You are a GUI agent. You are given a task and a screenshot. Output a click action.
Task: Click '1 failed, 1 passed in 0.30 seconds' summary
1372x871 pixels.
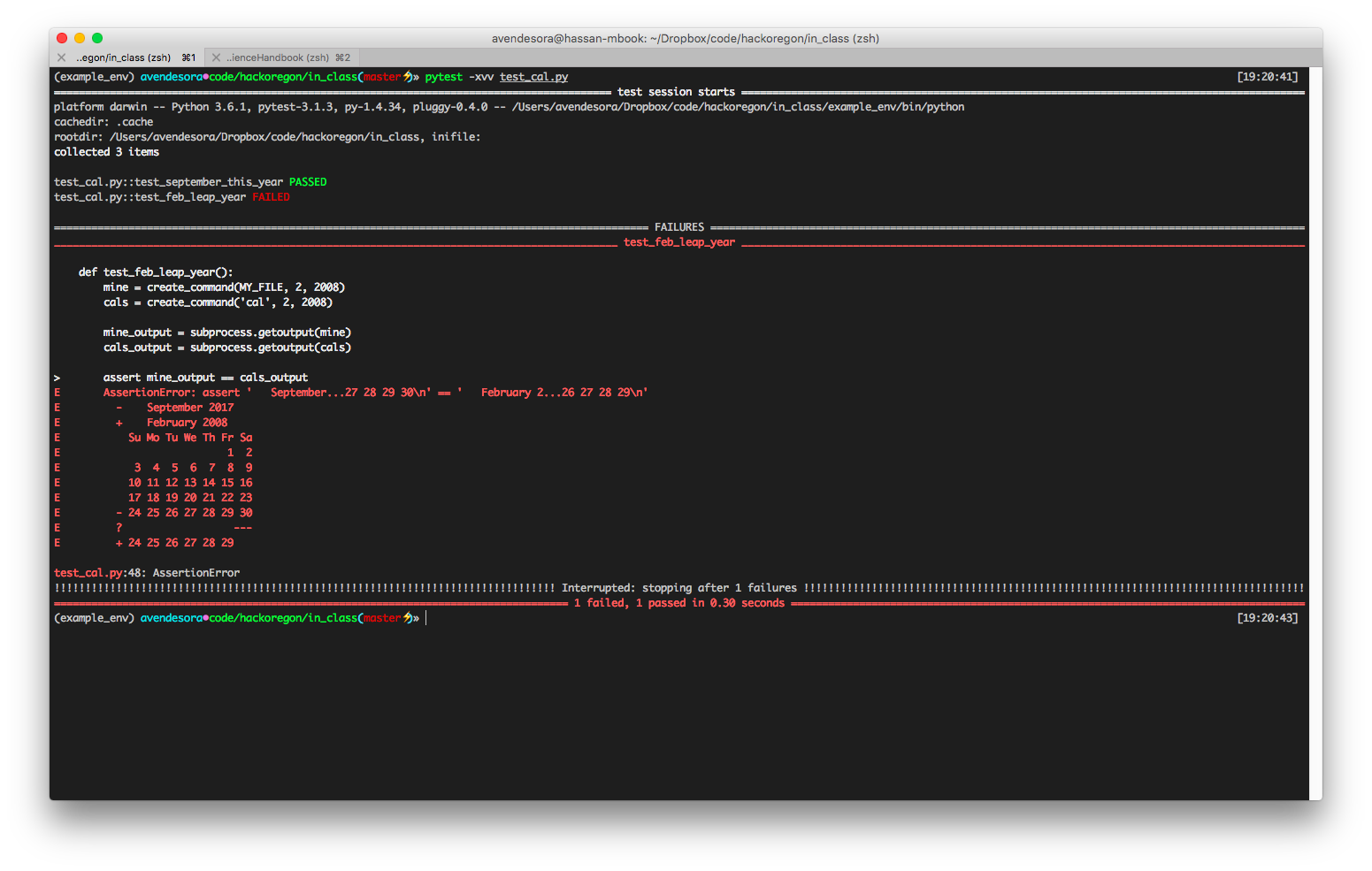click(679, 603)
